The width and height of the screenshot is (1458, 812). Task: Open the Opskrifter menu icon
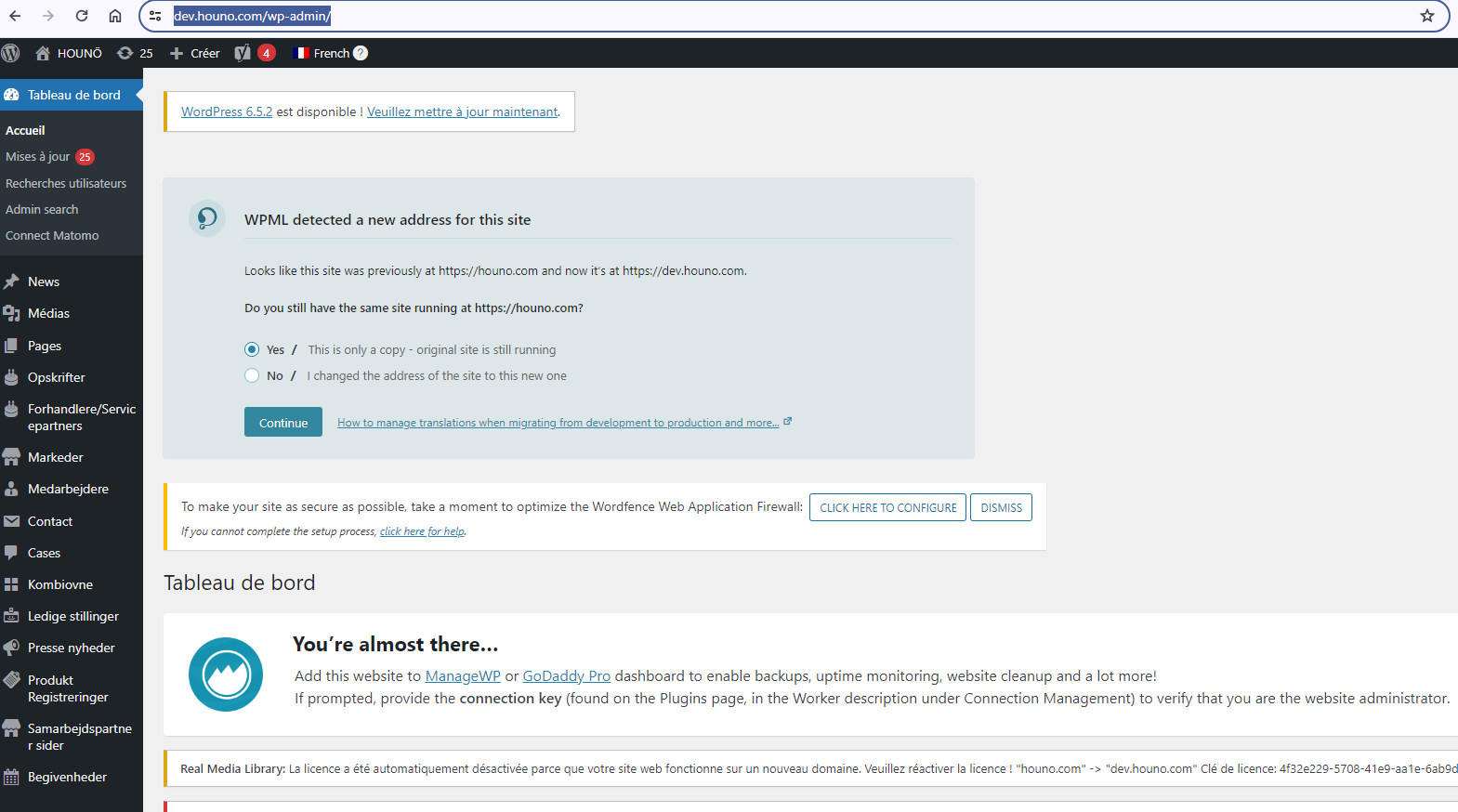tap(11, 377)
